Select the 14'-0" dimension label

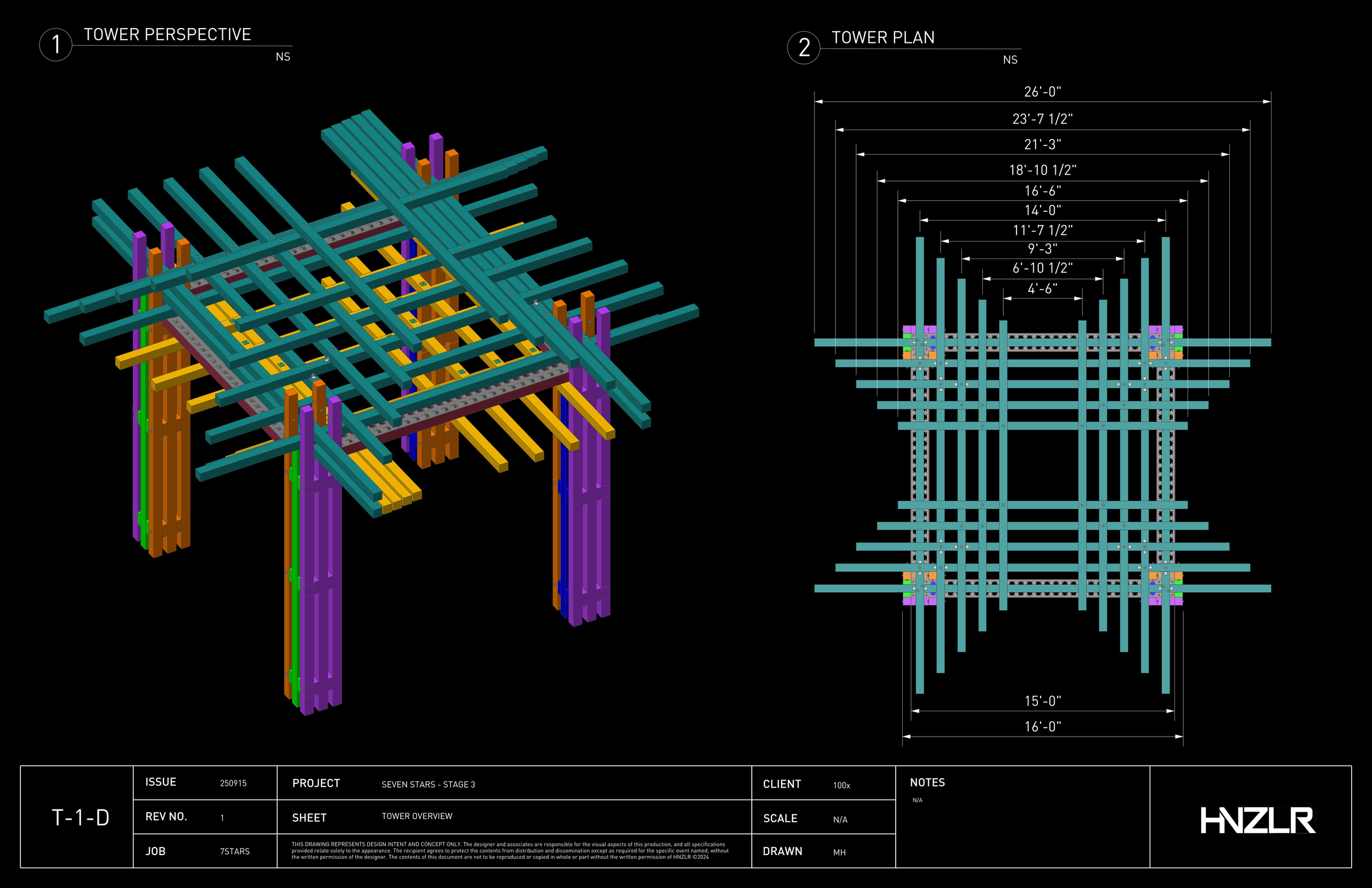coord(1042,210)
